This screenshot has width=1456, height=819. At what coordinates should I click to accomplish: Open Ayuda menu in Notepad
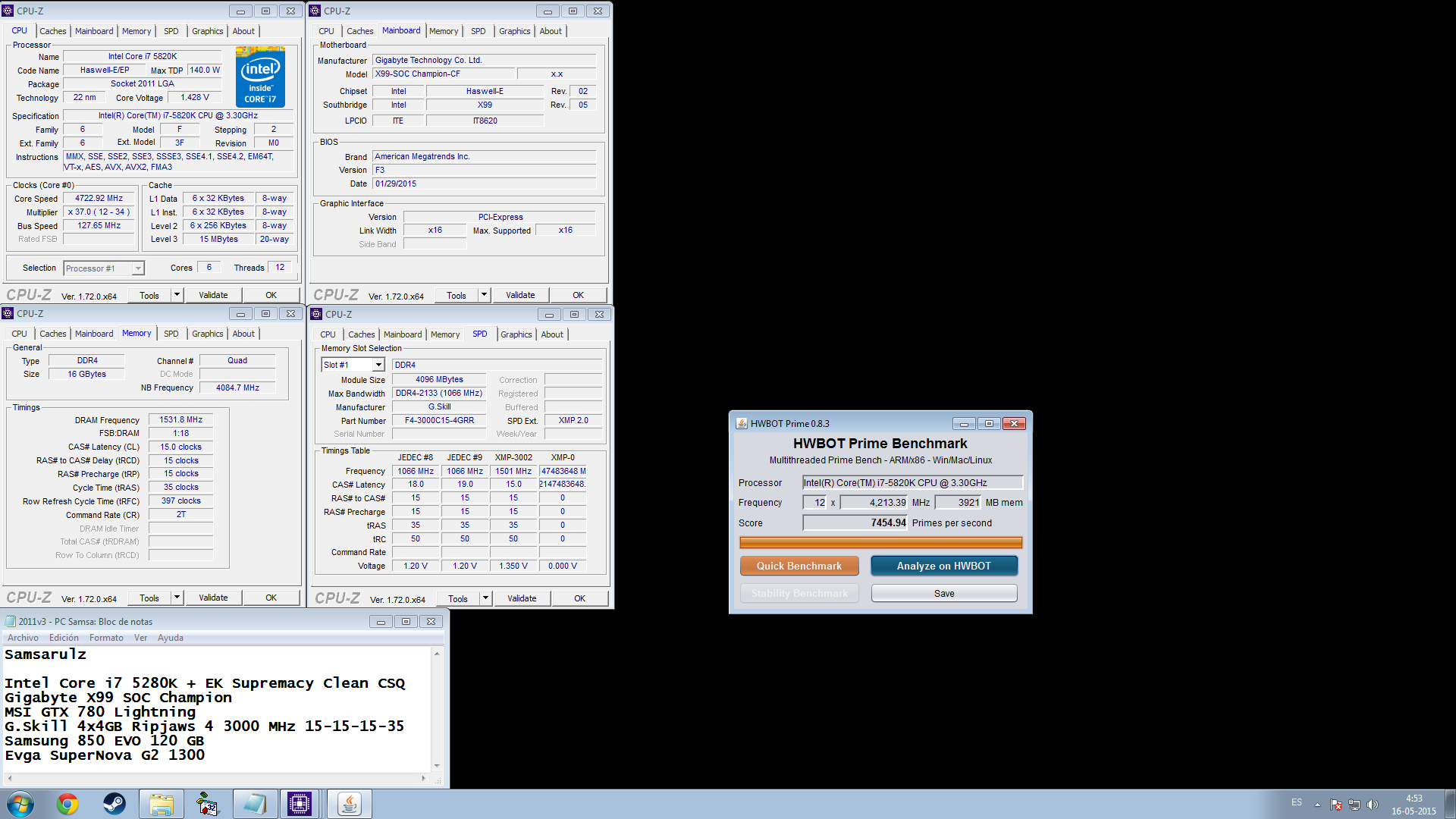pos(170,638)
